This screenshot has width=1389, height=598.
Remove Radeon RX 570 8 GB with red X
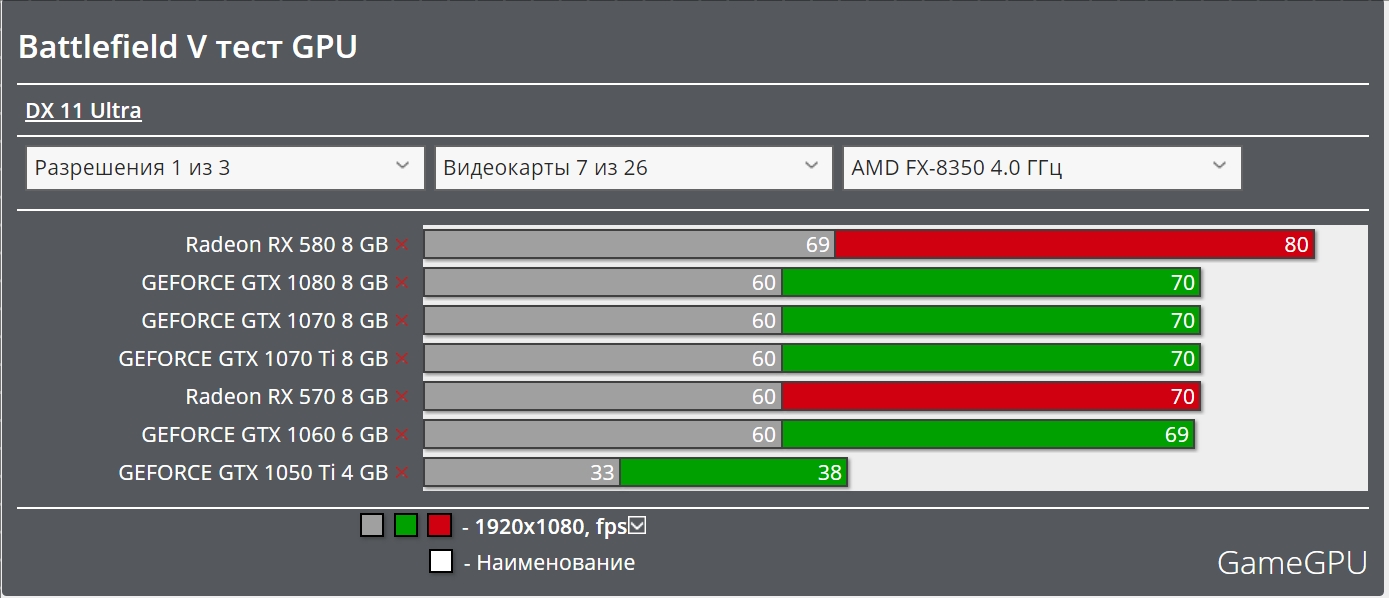click(402, 397)
